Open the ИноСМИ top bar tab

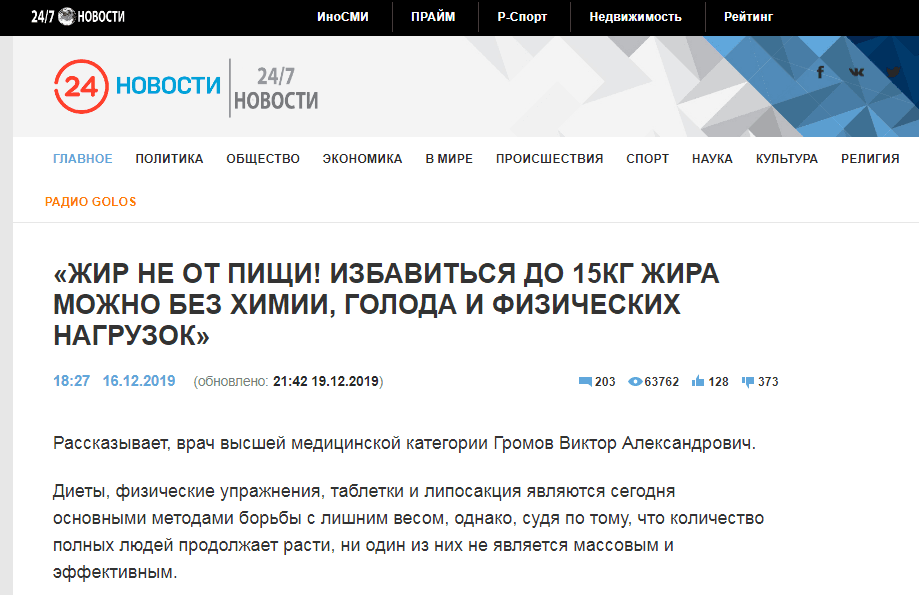click(x=344, y=17)
